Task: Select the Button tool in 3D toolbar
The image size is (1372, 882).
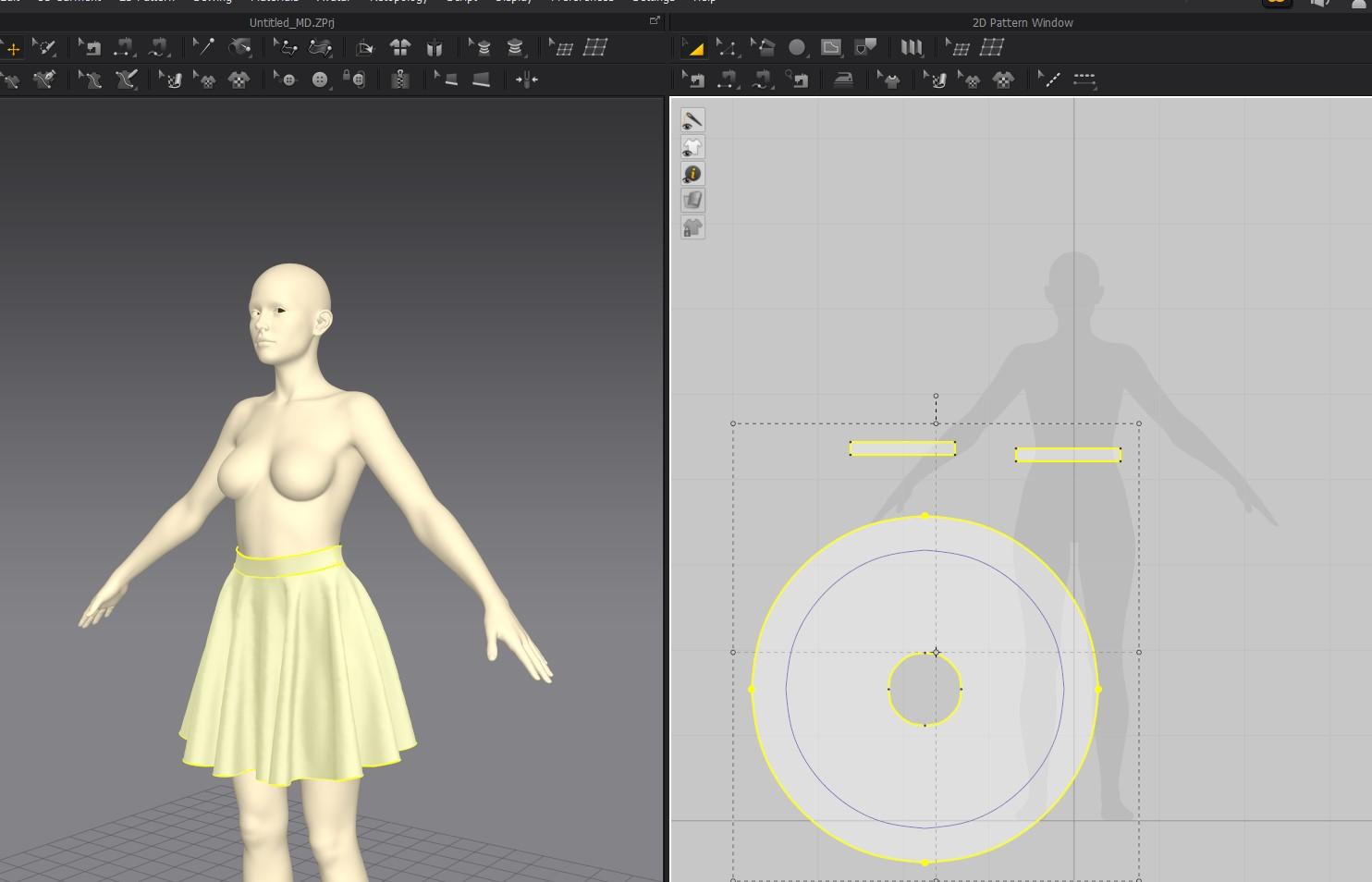Action: pos(320,80)
